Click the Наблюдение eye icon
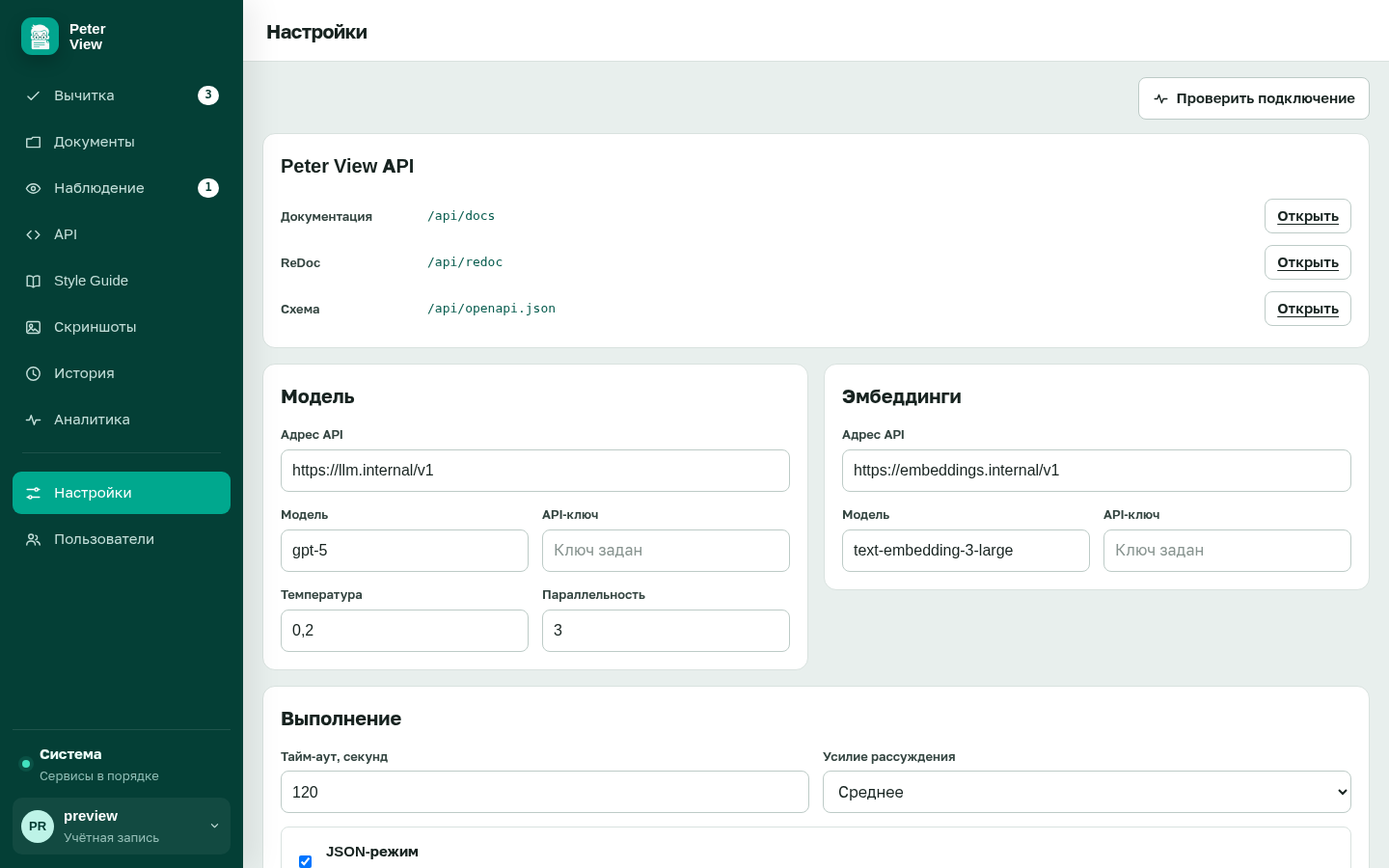 [x=33, y=188]
